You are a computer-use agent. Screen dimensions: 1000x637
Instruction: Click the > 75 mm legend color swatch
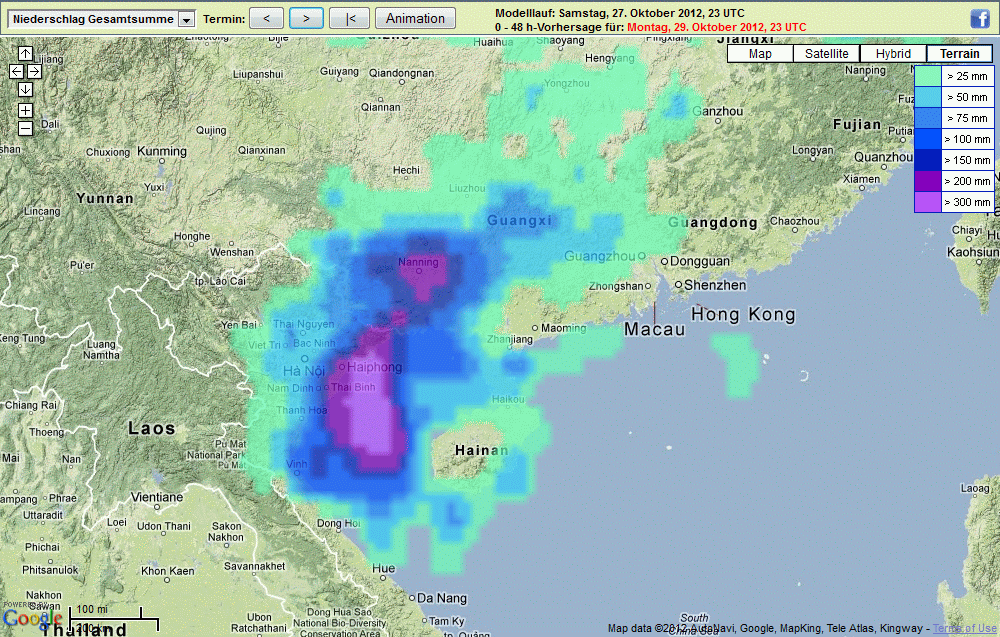coord(928,118)
